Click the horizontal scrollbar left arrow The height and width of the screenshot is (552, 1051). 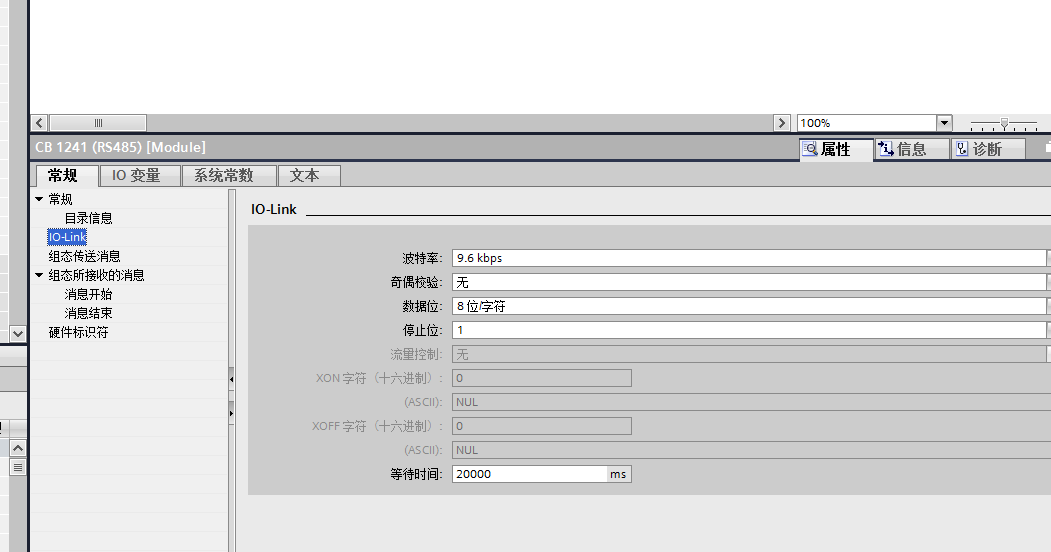pyautogui.click(x=40, y=123)
